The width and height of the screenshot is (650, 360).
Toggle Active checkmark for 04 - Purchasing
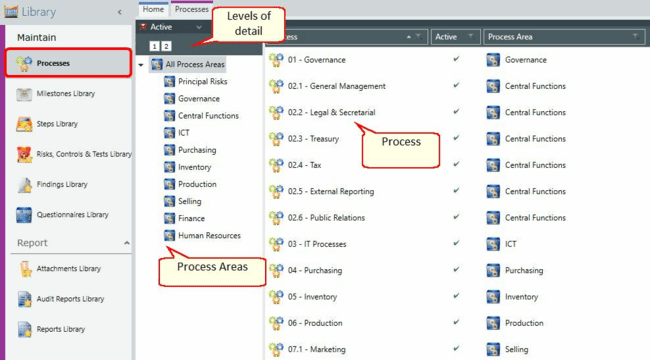coord(456,269)
